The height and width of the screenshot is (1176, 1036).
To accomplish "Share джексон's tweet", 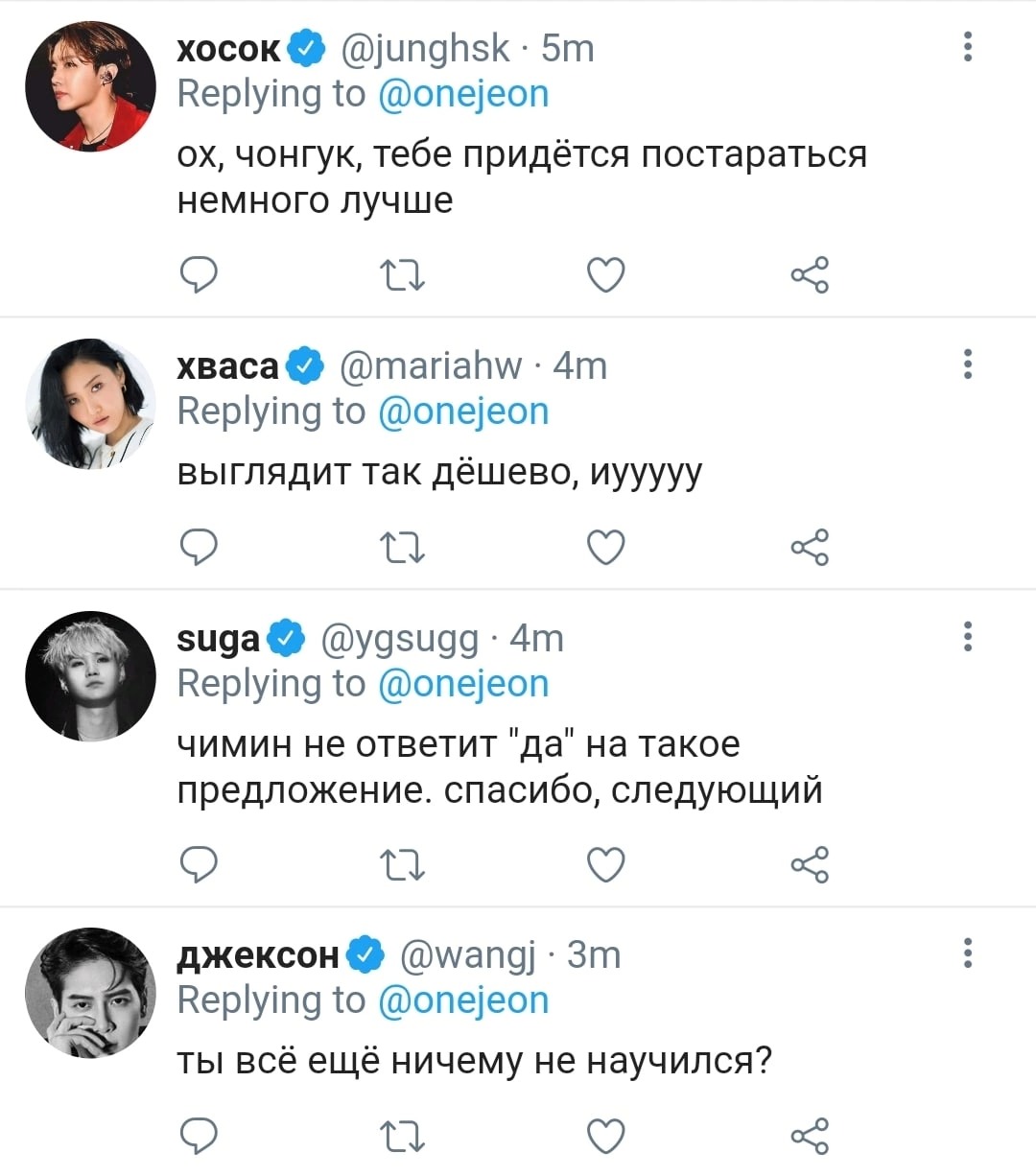I will (x=809, y=1137).
